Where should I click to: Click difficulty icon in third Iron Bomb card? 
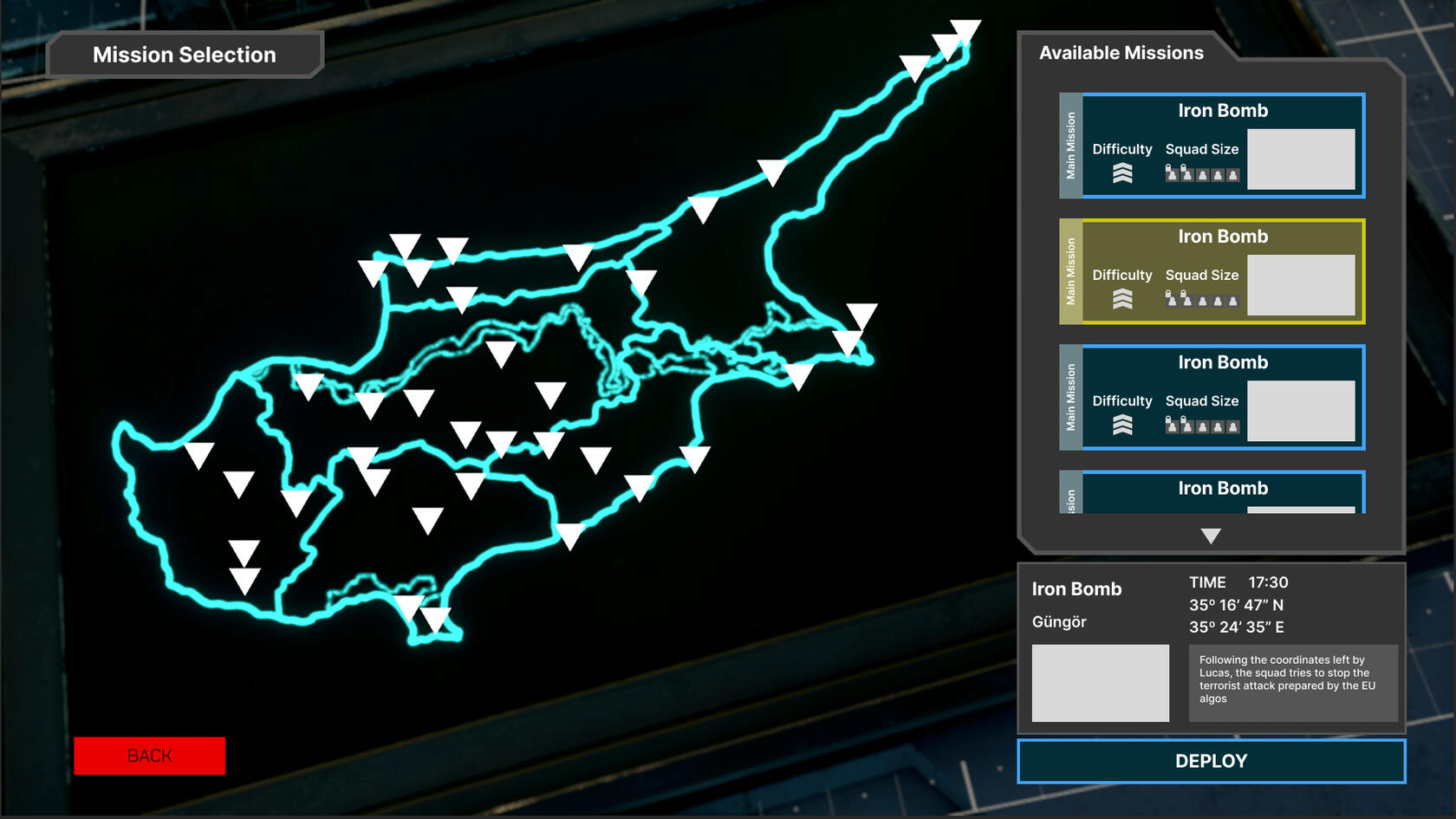pos(1122,425)
